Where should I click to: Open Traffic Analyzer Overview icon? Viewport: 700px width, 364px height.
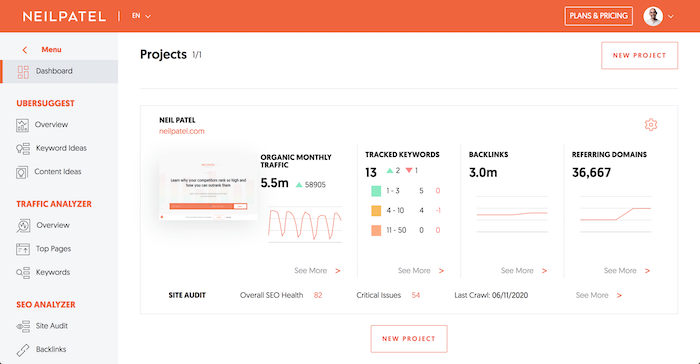pos(23,226)
